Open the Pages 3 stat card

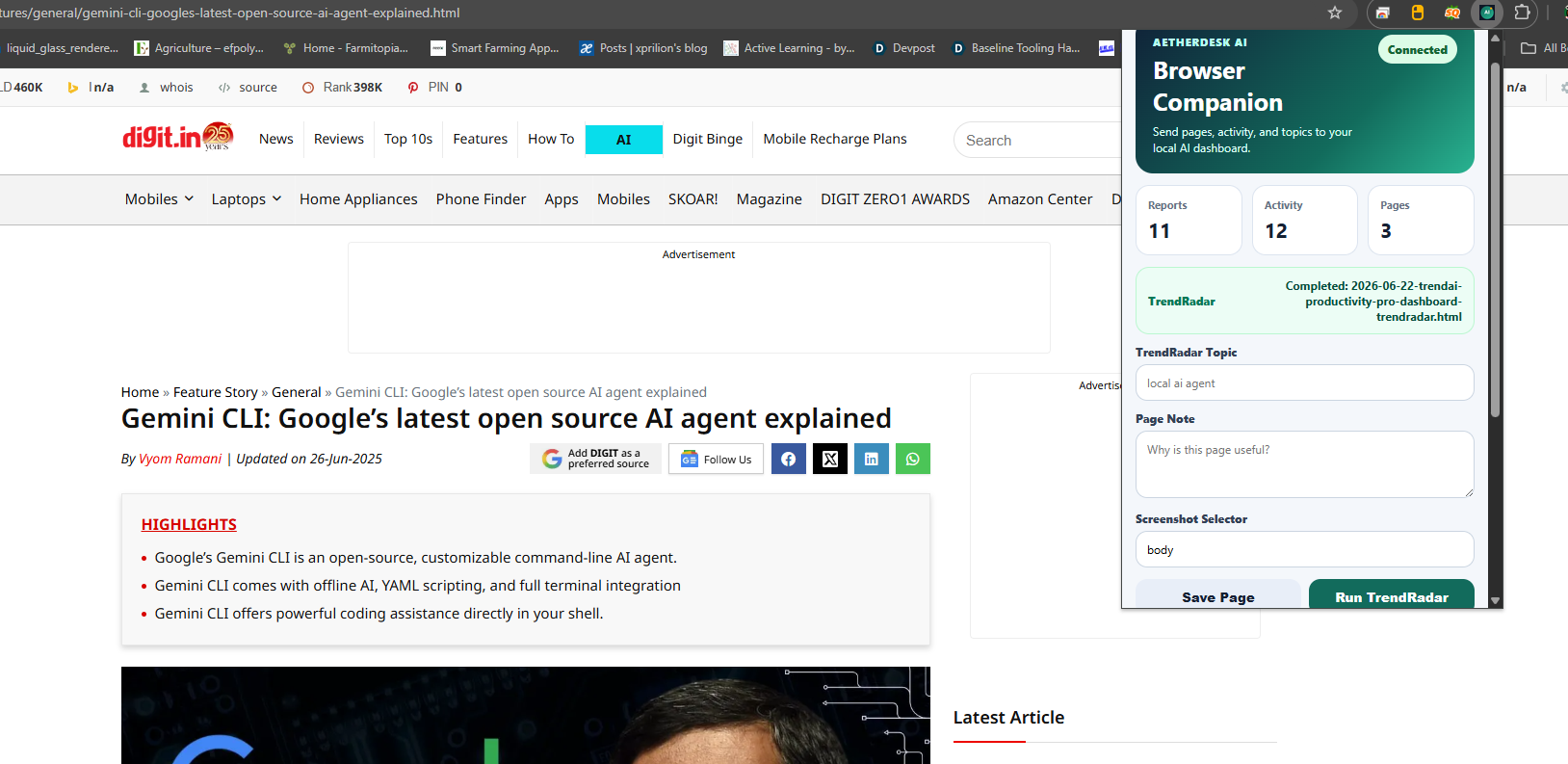(x=1421, y=220)
